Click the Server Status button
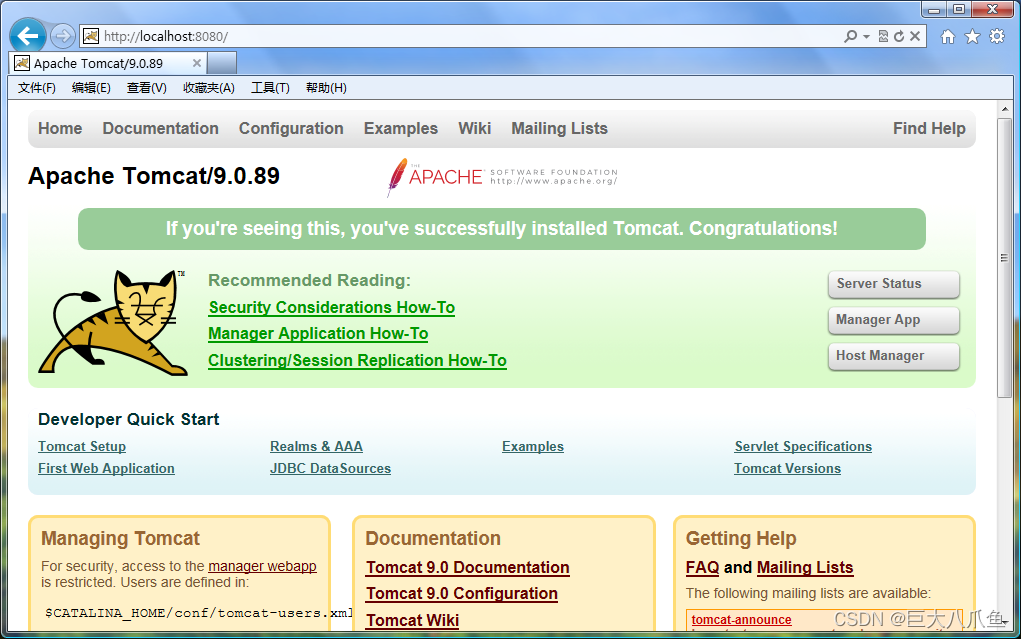Image resolution: width=1021 pixels, height=639 pixels. pos(893,284)
